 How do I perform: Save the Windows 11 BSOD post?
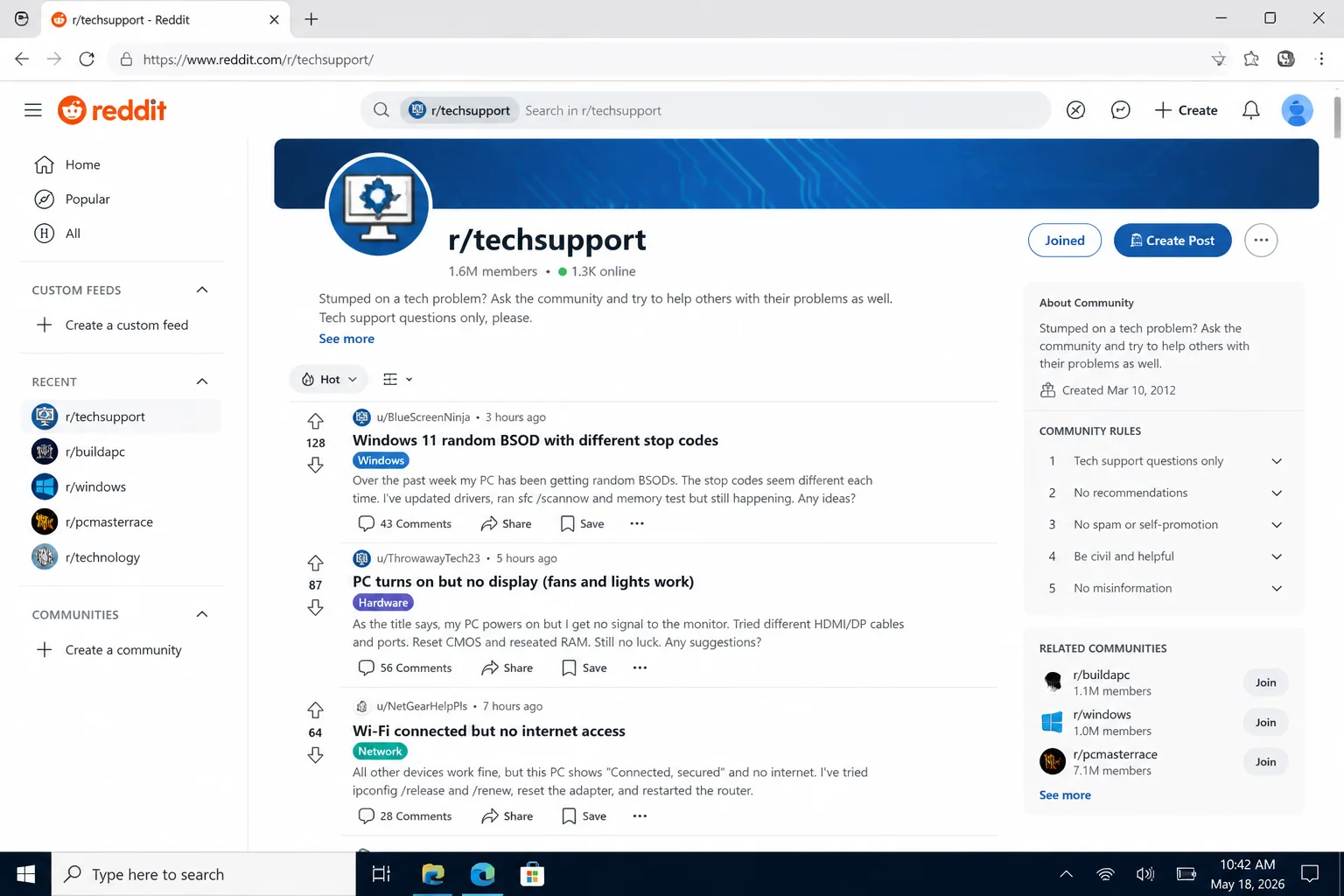[x=582, y=523]
